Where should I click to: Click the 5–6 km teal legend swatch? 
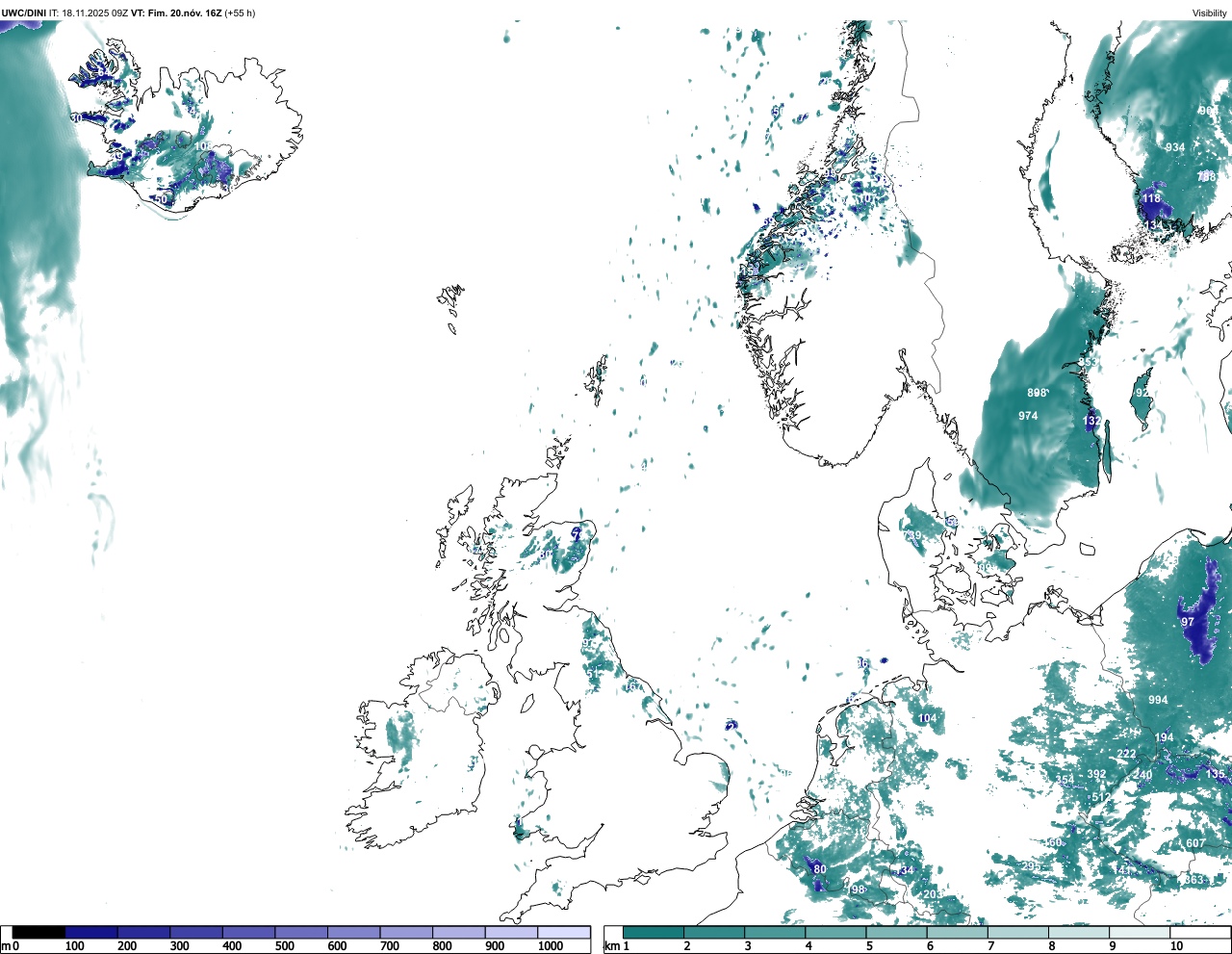[897, 933]
